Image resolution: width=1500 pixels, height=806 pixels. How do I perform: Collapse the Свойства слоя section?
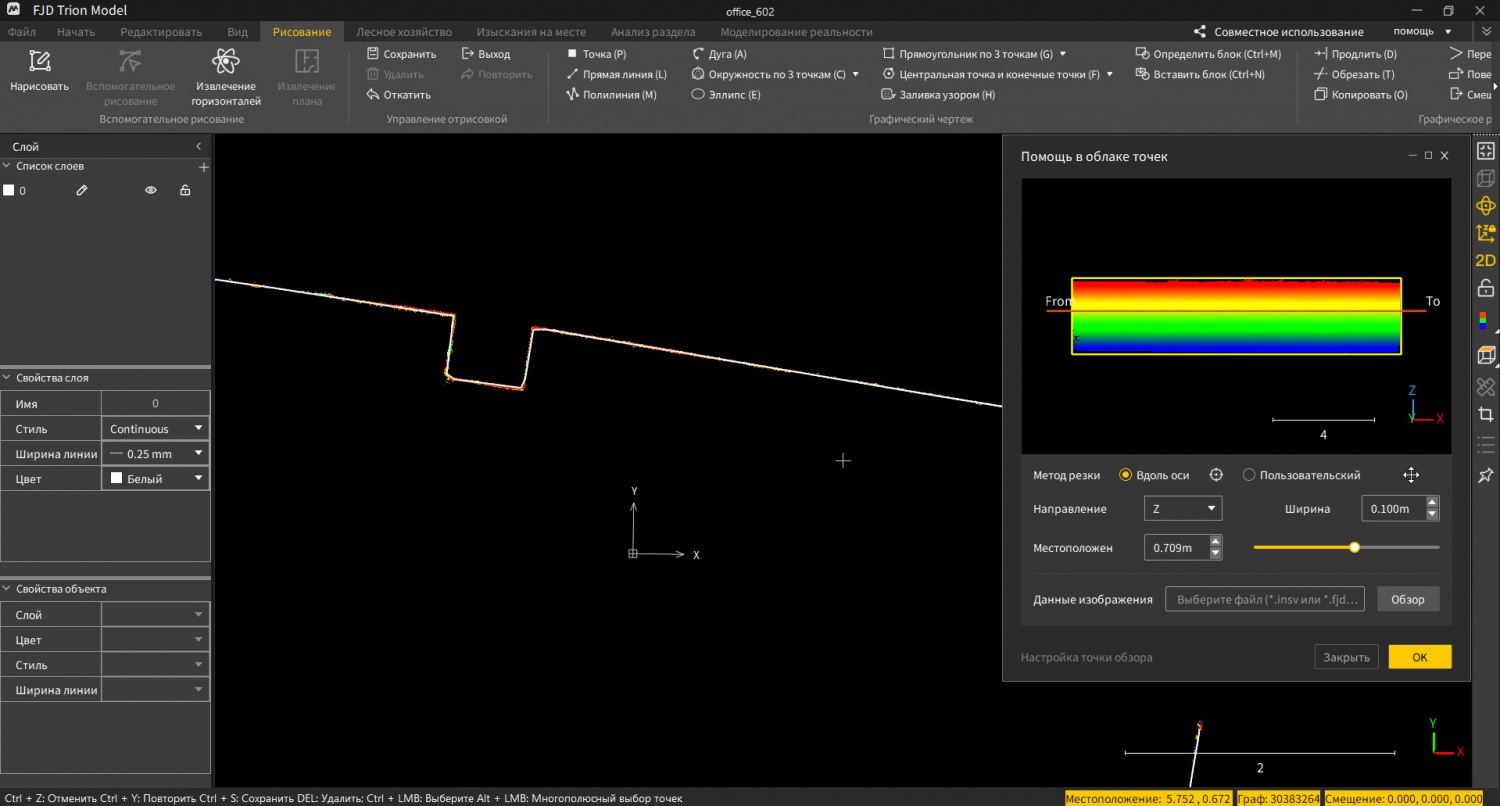tap(8, 378)
